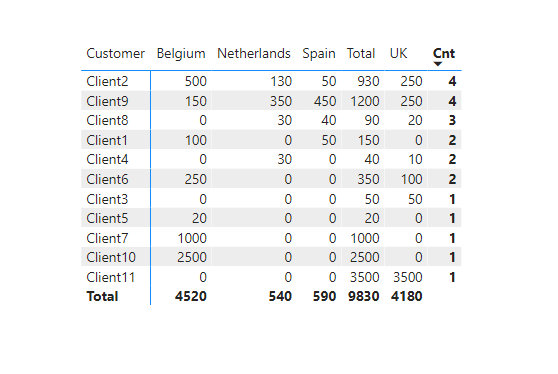Select Belgium value 1000 for Client7
Screen dimensions: 558x374
pos(192,238)
